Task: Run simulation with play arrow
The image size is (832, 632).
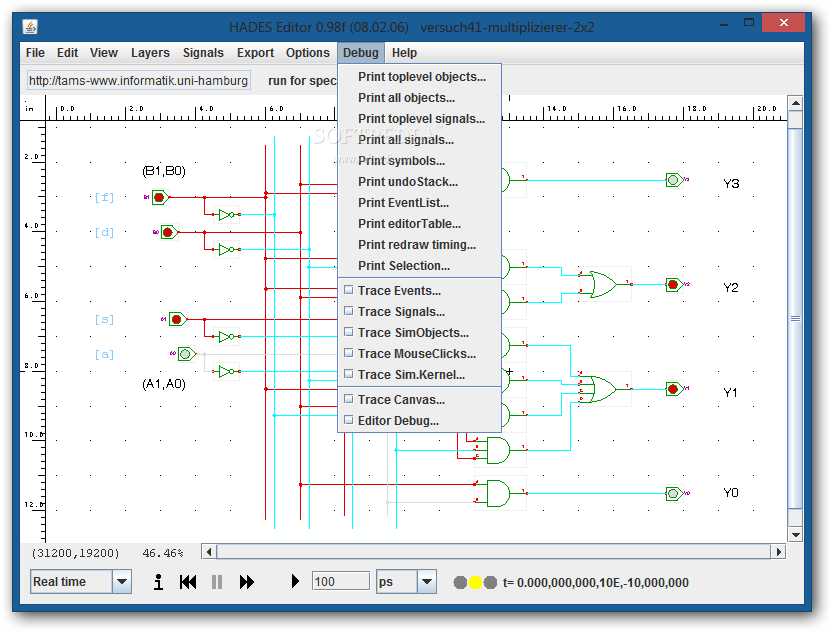Action: (295, 582)
